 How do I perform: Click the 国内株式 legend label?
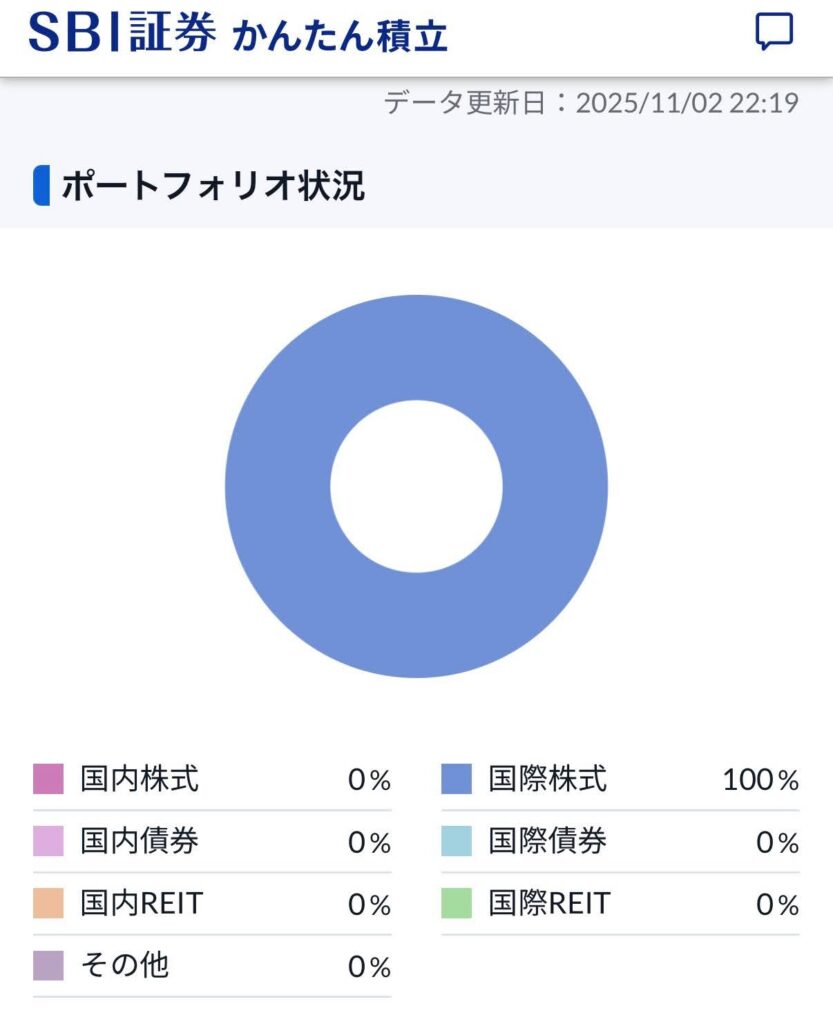coord(140,779)
